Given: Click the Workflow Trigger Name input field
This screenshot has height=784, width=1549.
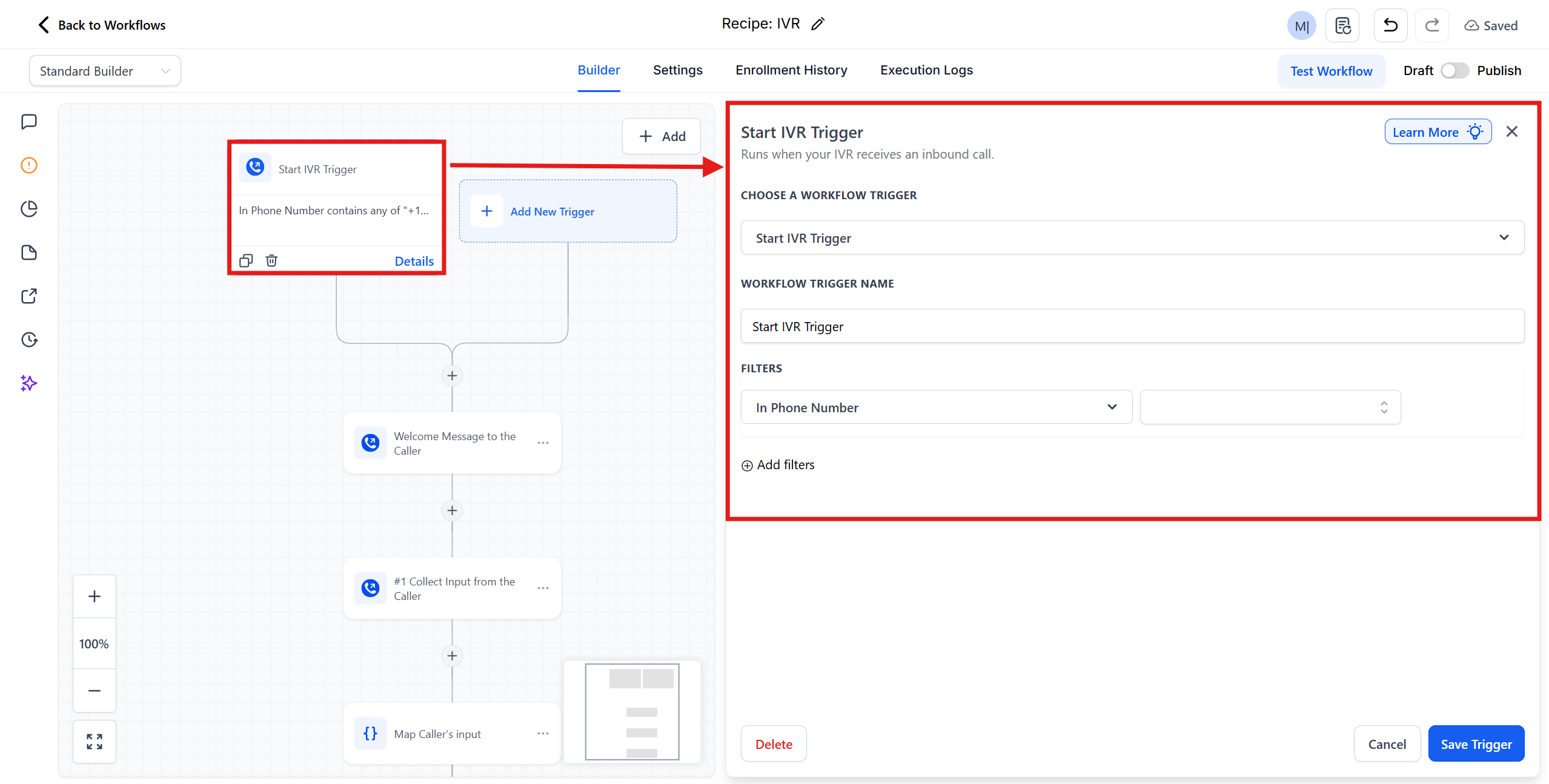Looking at the screenshot, I should point(1132,326).
